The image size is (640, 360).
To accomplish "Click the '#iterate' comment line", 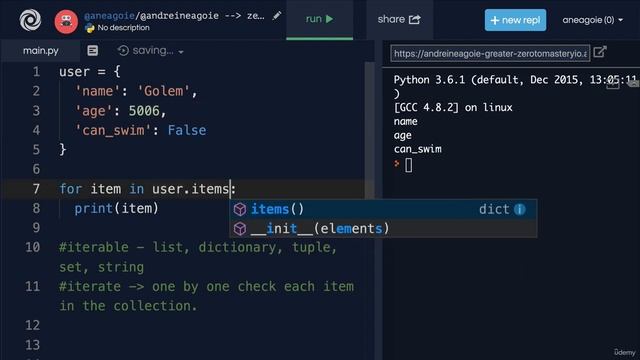I will [206, 296].
